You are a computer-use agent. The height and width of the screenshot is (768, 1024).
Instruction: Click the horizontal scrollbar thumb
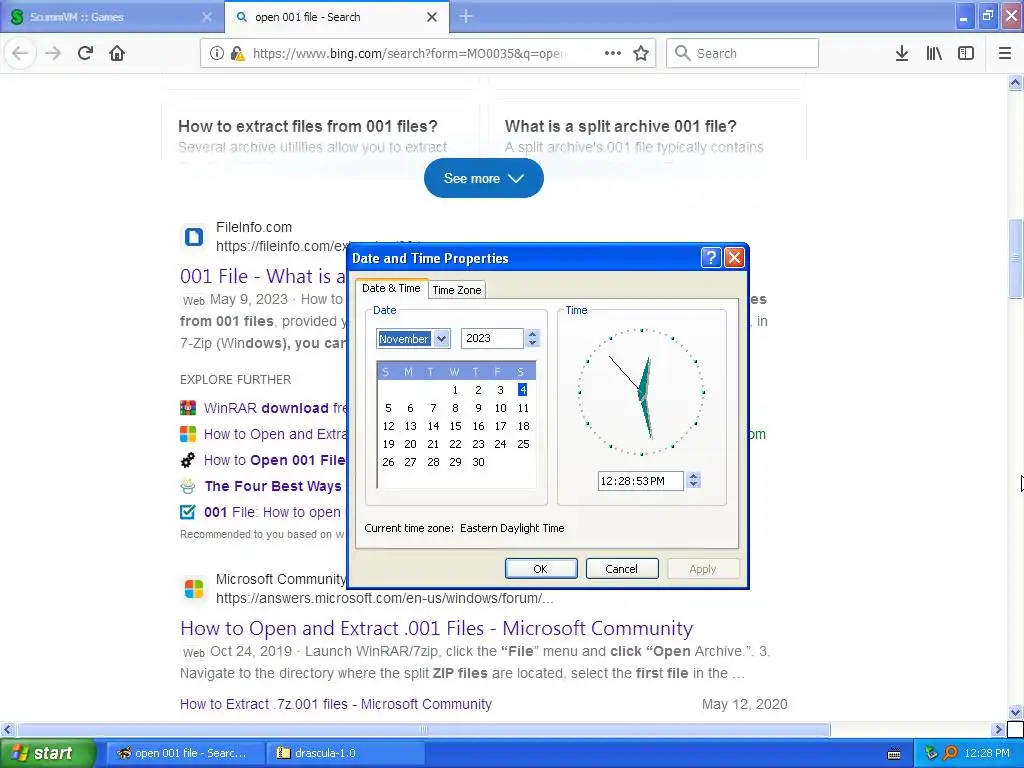[x=424, y=729]
